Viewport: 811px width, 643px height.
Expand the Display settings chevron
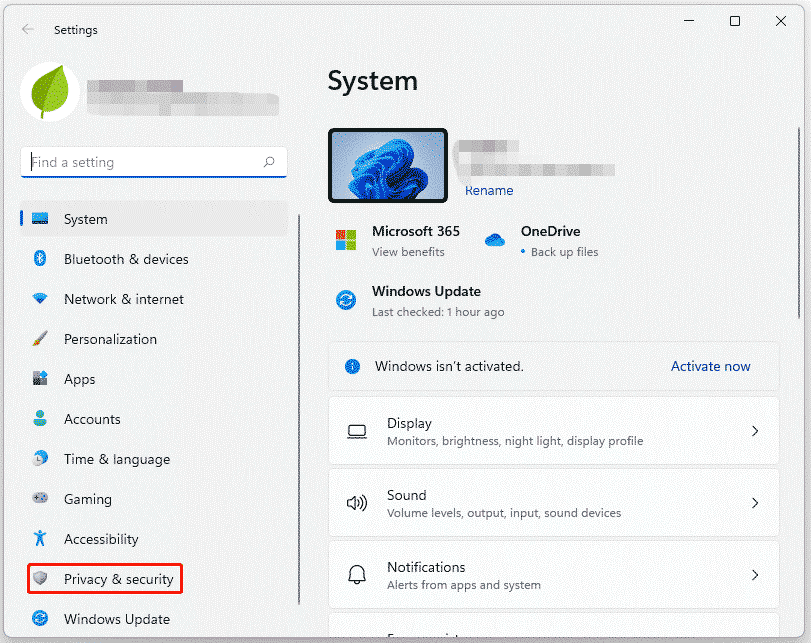(755, 431)
